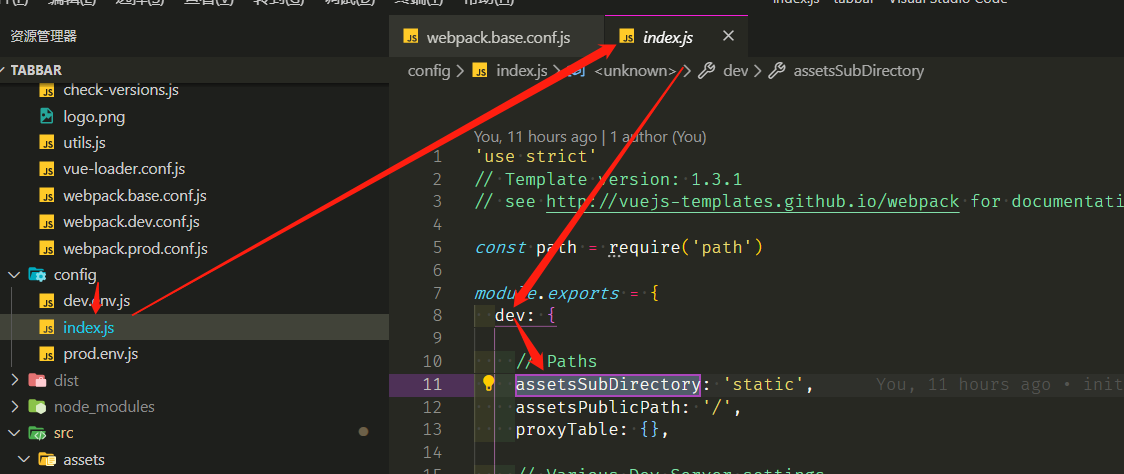Click inline blame text on line 11
The width and height of the screenshot is (1124, 474).
pyautogui.click(x=999, y=384)
